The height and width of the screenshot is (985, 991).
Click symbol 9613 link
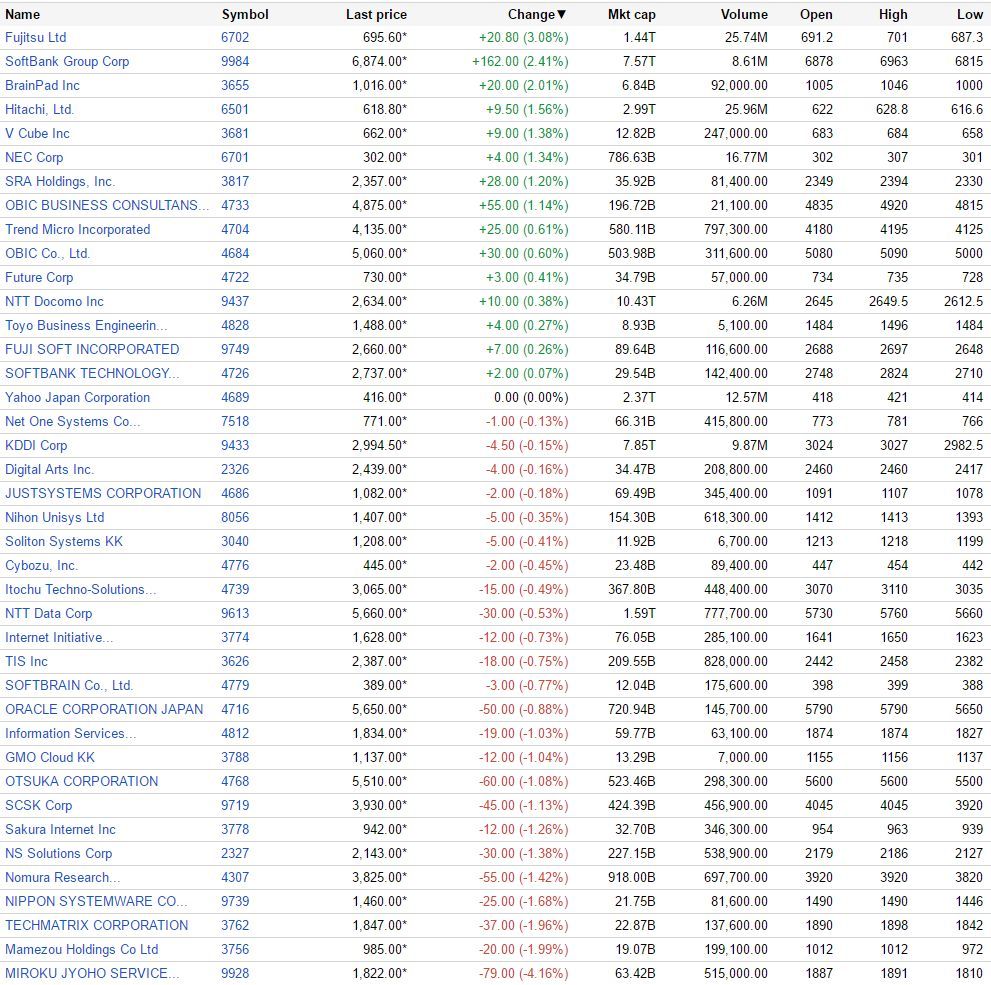(x=235, y=613)
